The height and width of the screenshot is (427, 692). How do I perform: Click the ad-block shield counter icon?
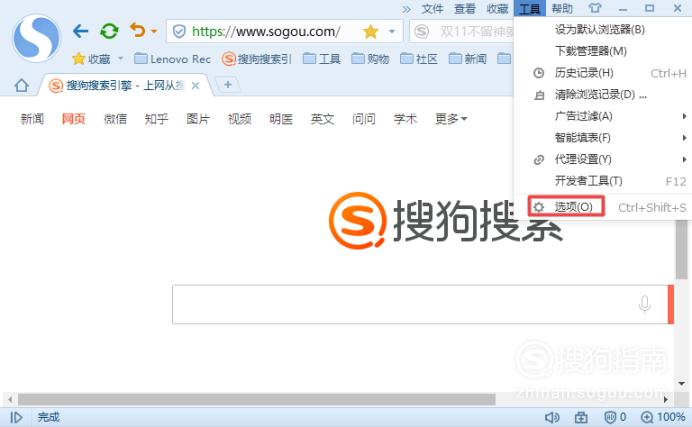[x=615, y=417]
